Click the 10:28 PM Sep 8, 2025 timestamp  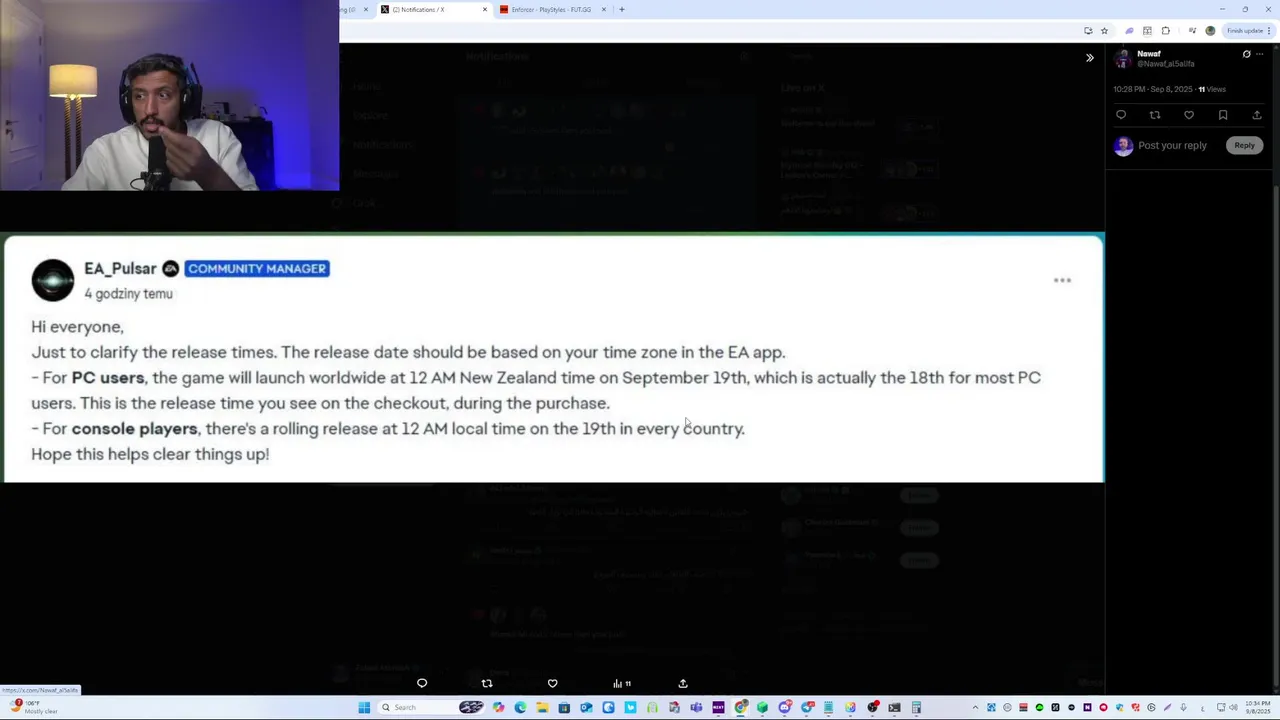point(1153,89)
